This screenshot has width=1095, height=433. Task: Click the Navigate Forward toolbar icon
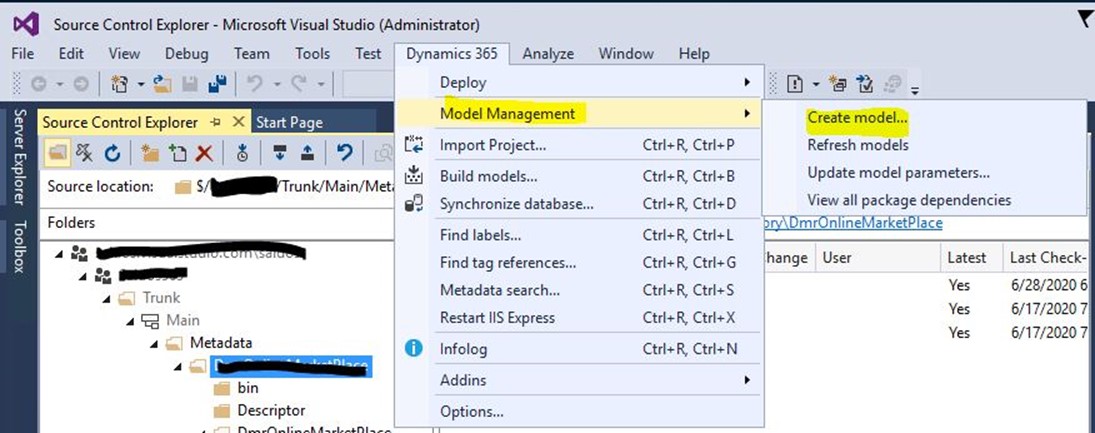[x=81, y=85]
